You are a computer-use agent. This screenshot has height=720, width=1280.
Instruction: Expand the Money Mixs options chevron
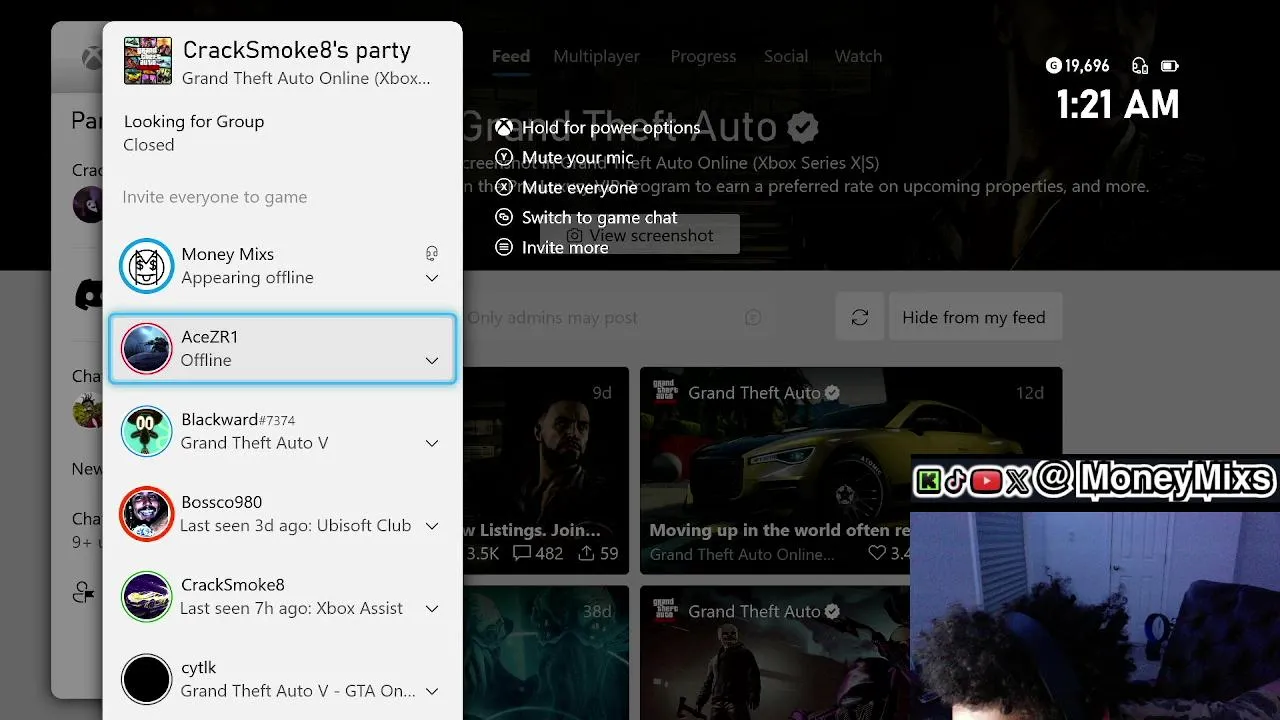432,278
